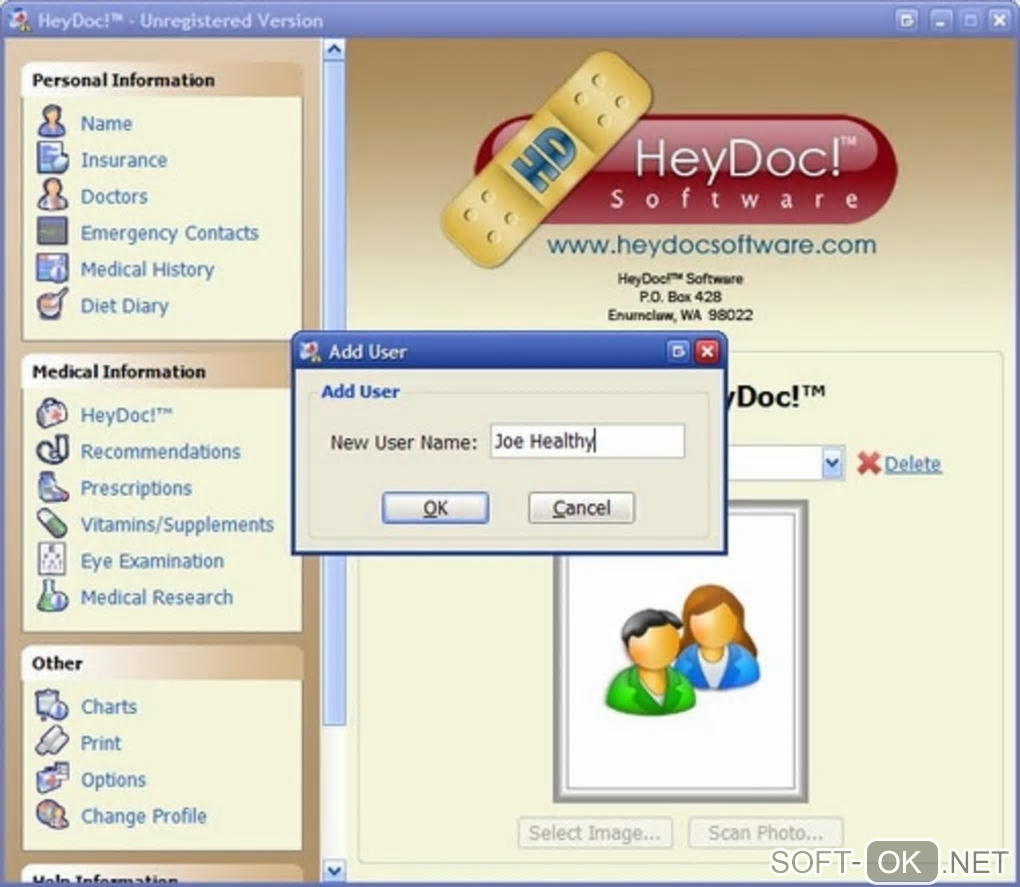
Task: Click the Add User dialog restore button
Action: pos(678,352)
